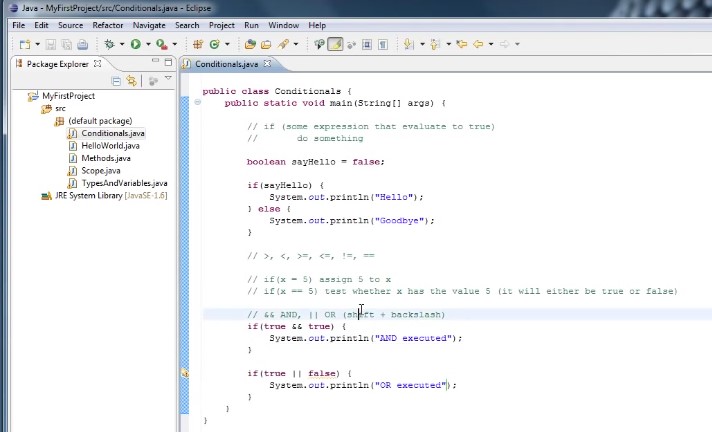Click the Back navigation arrow in toolbar

[477, 44]
